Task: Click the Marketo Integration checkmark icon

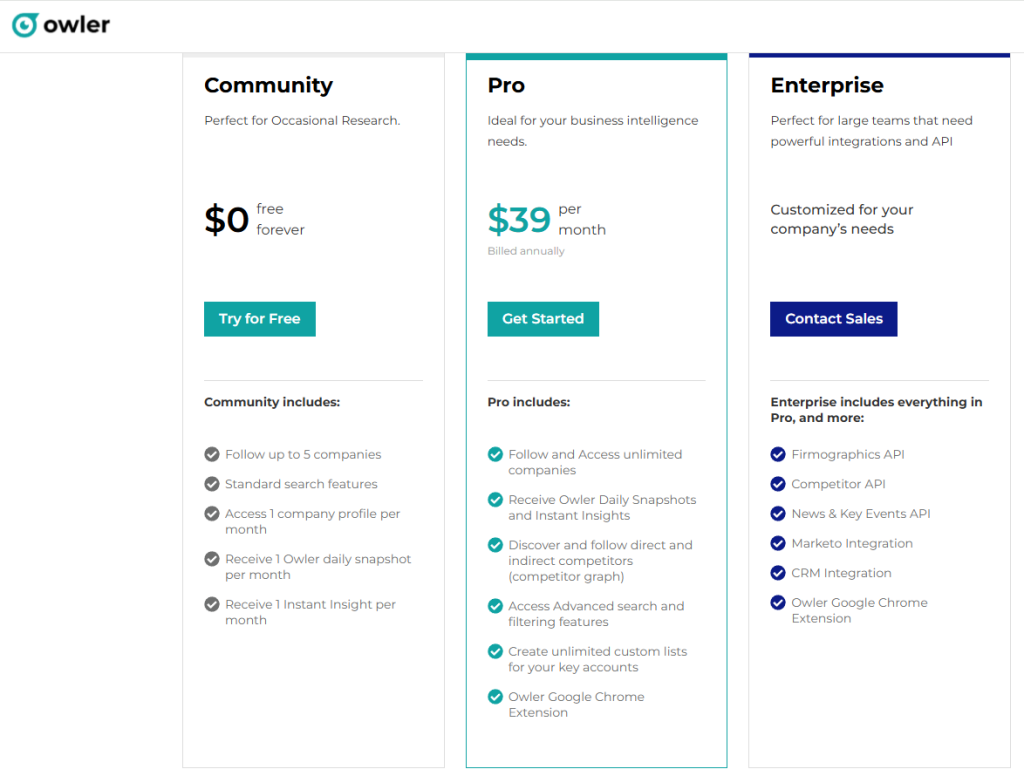Action: coord(778,543)
